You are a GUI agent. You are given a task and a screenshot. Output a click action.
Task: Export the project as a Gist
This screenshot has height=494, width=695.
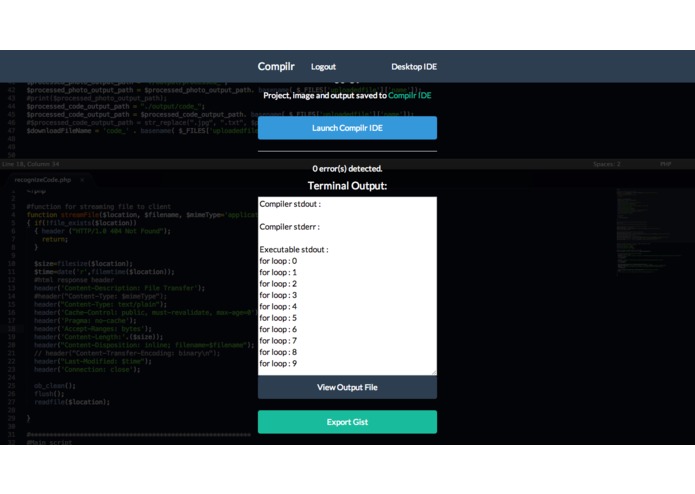[x=347, y=422]
